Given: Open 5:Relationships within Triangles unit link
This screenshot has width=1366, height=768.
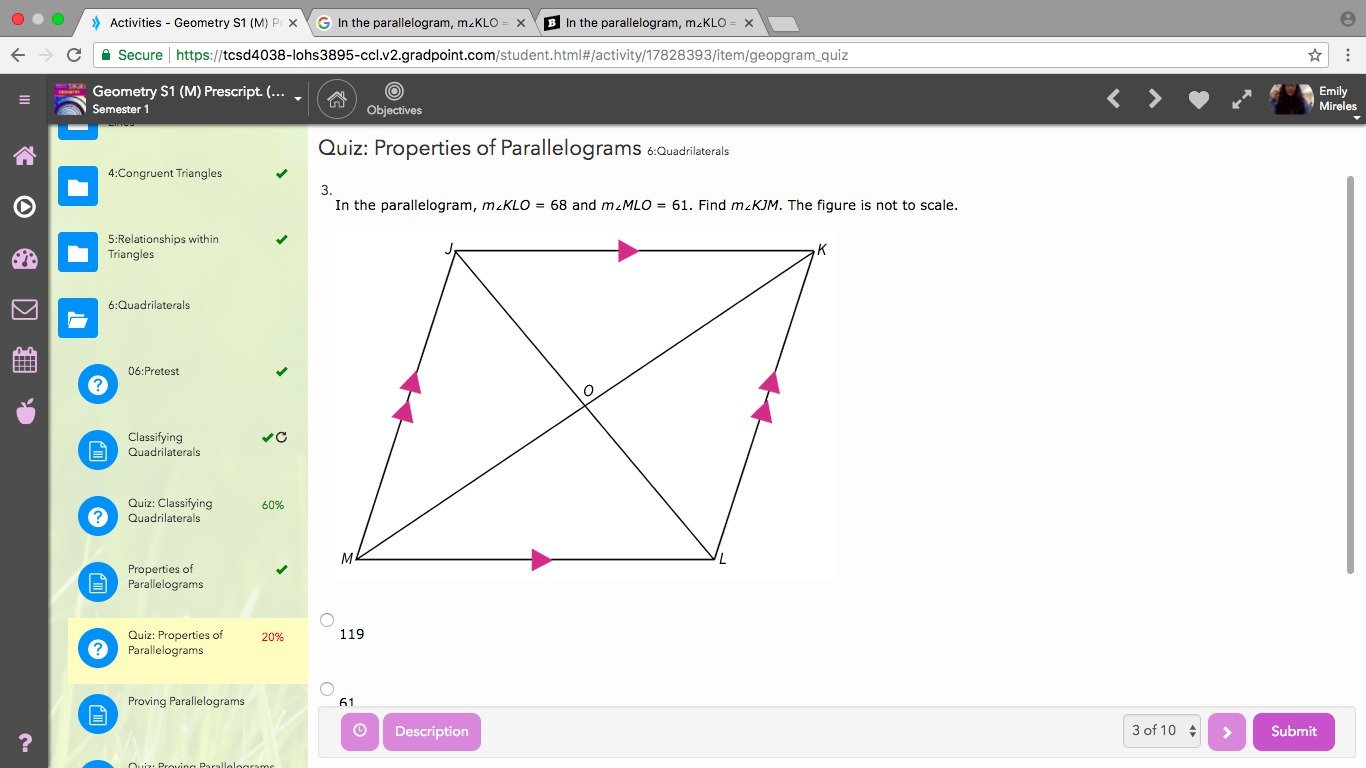Looking at the screenshot, I should point(163,246).
